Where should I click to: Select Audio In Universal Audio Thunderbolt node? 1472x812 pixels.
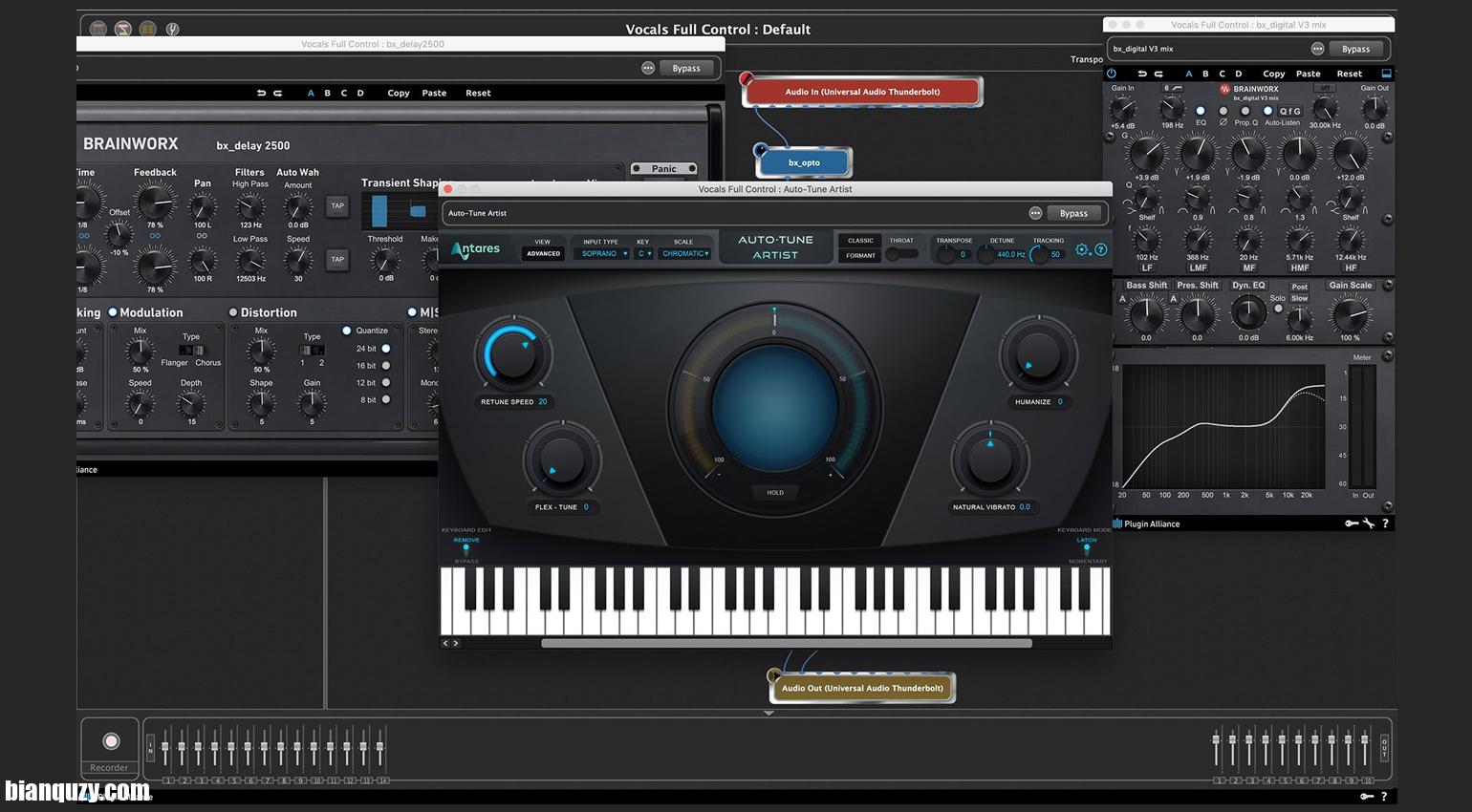pyautogui.click(x=862, y=92)
